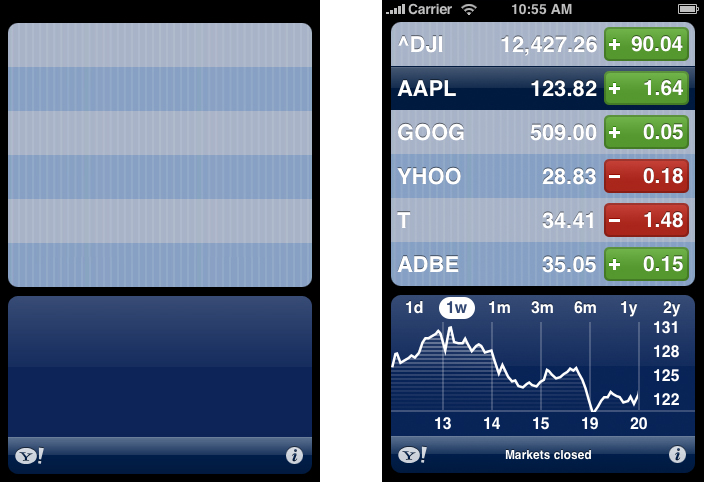
Task: Toggle the green +90.04 change badge
Action: pos(646,44)
